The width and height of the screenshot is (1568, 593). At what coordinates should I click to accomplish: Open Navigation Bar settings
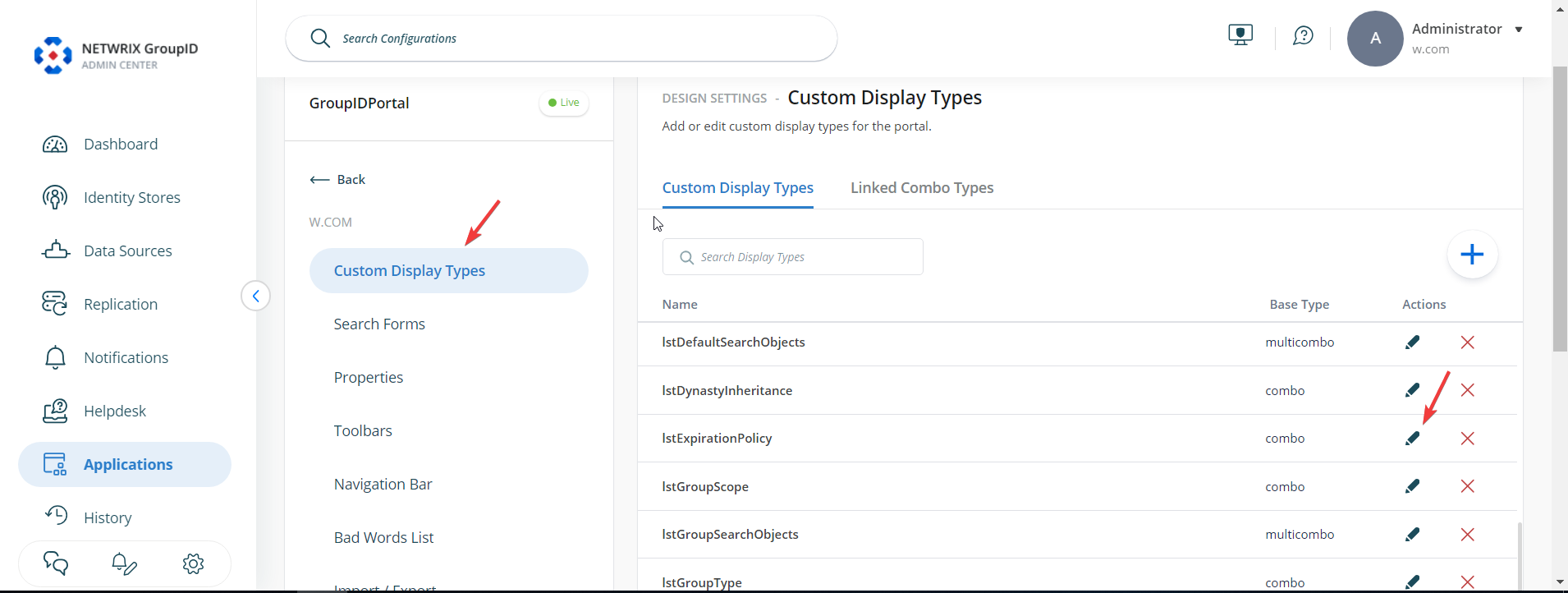(383, 485)
